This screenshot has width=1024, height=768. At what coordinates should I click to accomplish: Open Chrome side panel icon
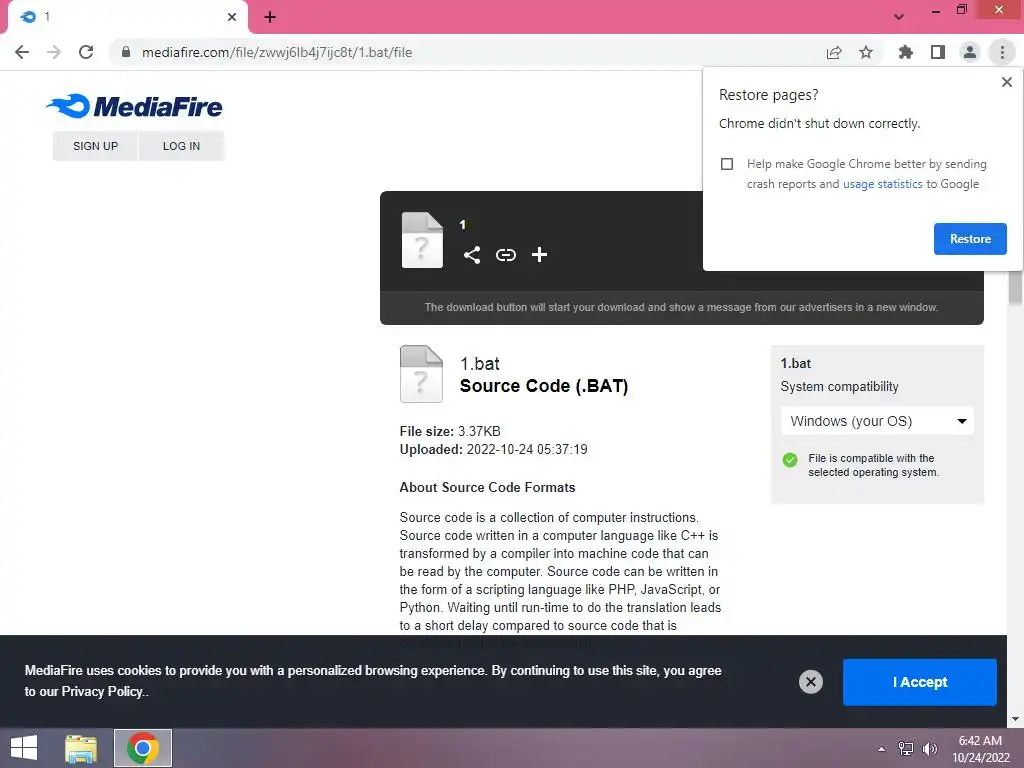tap(938, 52)
